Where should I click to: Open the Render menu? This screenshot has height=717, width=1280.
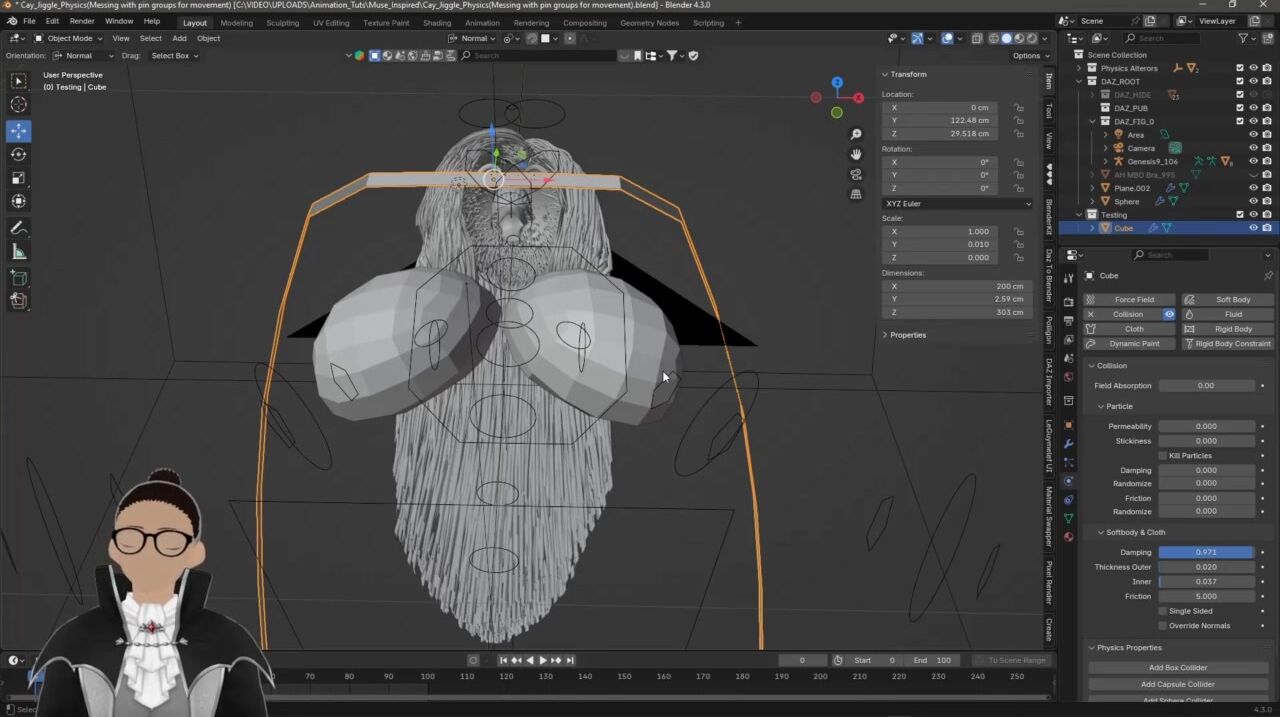click(82, 21)
